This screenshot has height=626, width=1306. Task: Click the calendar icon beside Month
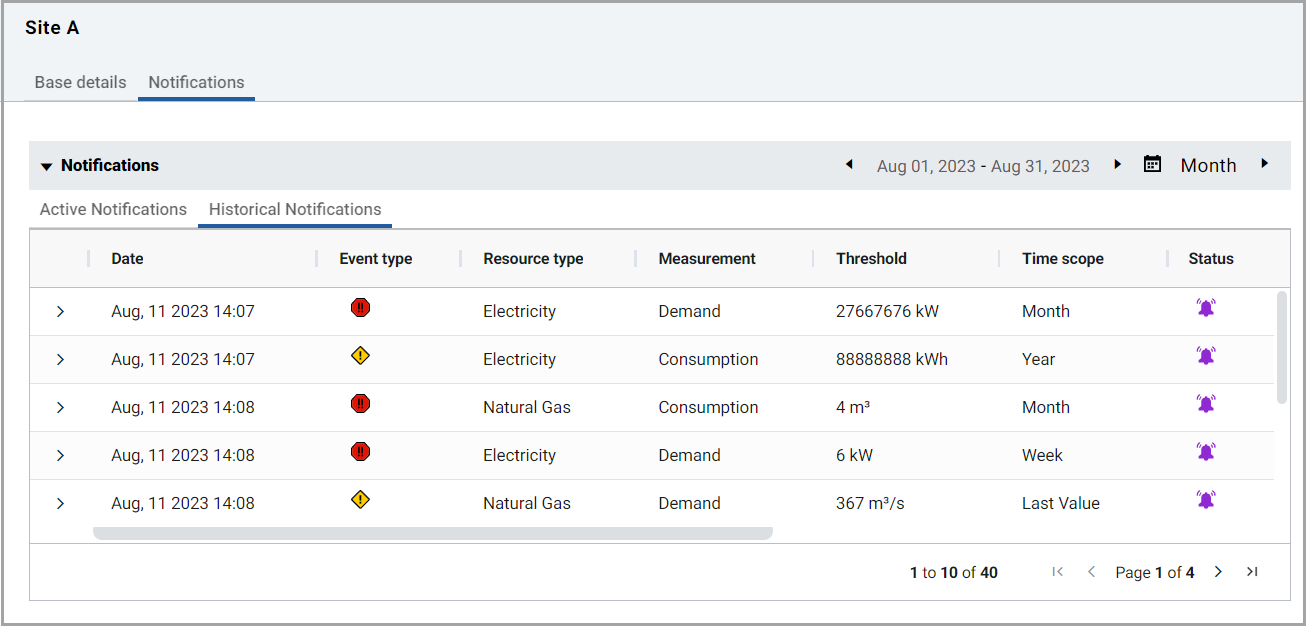point(1152,164)
